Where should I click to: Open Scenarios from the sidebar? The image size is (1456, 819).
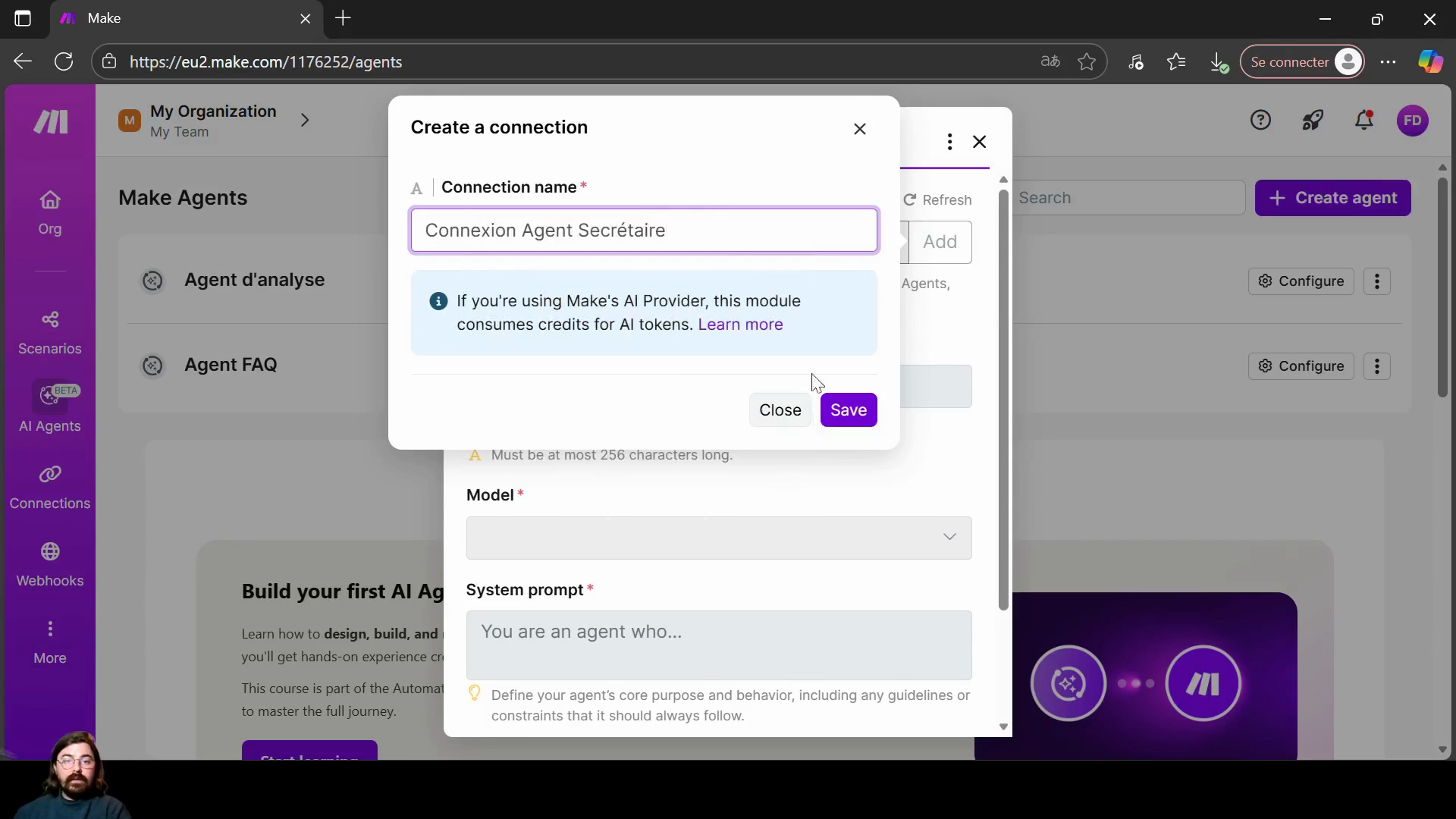coord(50,332)
